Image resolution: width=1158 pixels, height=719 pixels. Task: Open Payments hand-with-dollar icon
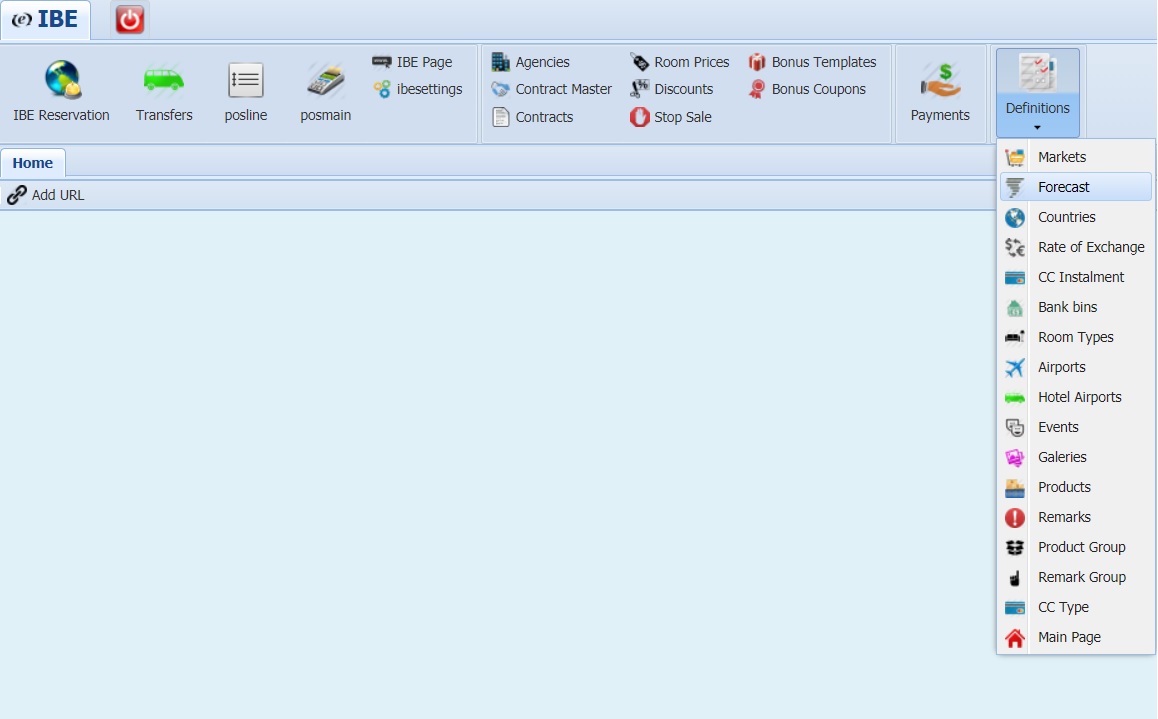coord(939,80)
